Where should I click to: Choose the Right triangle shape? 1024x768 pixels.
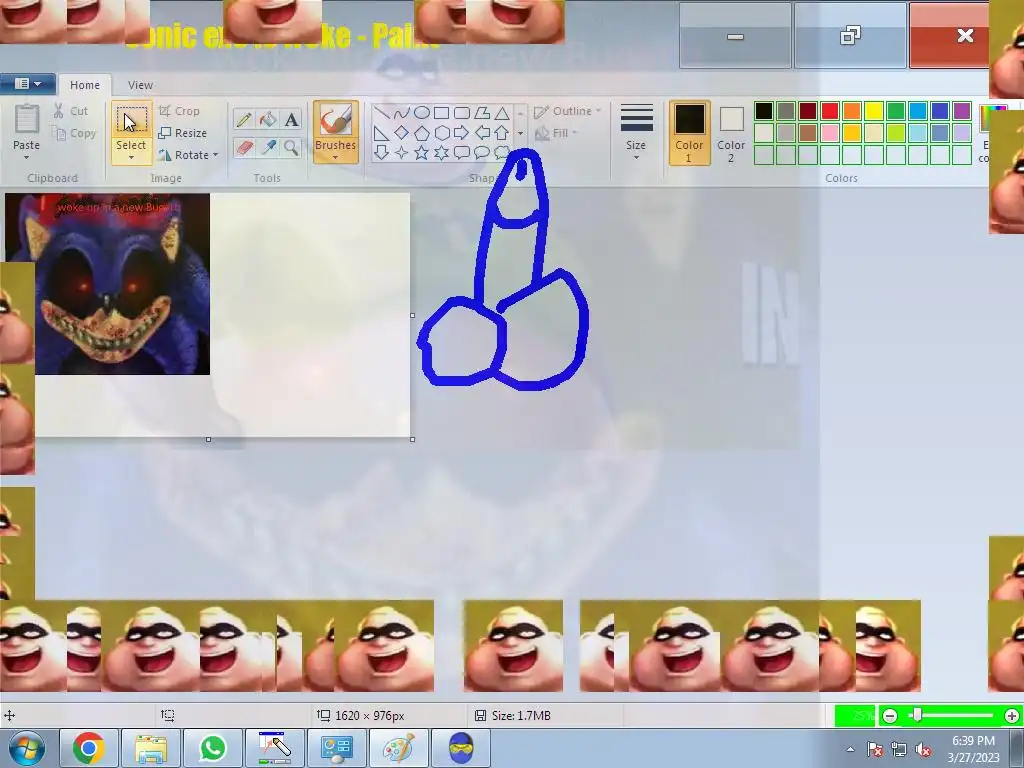click(381, 133)
